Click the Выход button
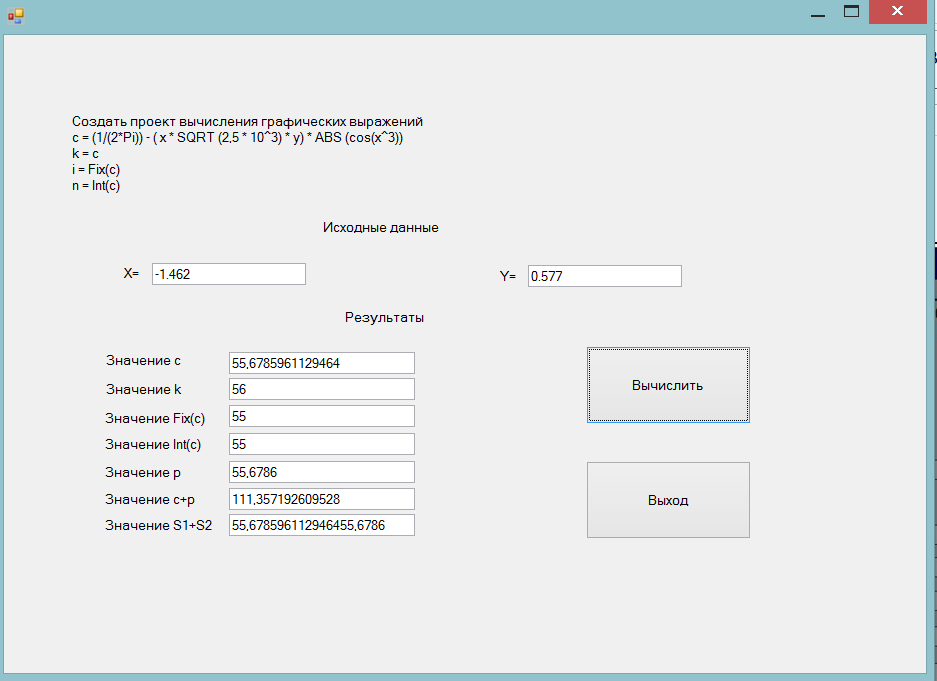Image resolution: width=937 pixels, height=681 pixels. click(x=668, y=500)
